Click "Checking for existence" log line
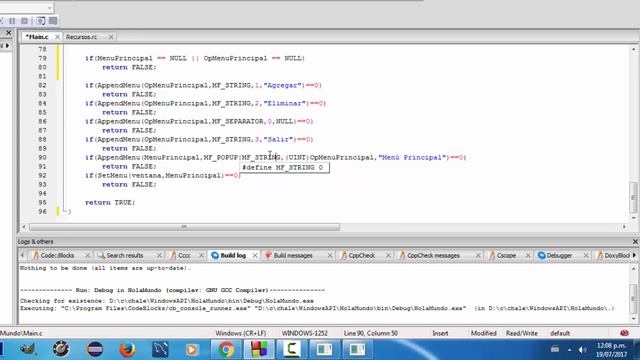The image size is (640, 360). tap(167, 301)
